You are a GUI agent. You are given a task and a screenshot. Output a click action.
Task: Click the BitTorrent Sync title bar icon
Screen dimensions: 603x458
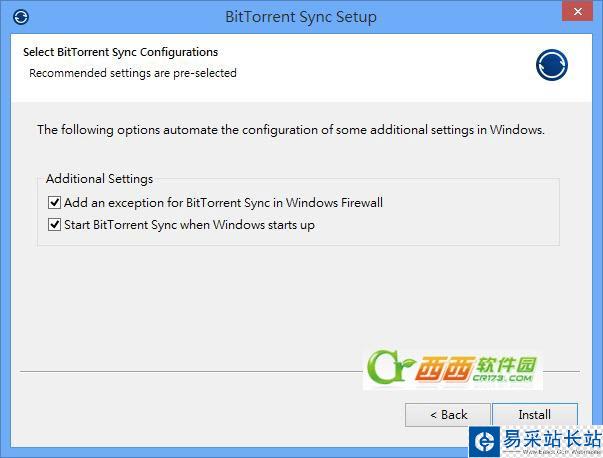tap(22, 16)
